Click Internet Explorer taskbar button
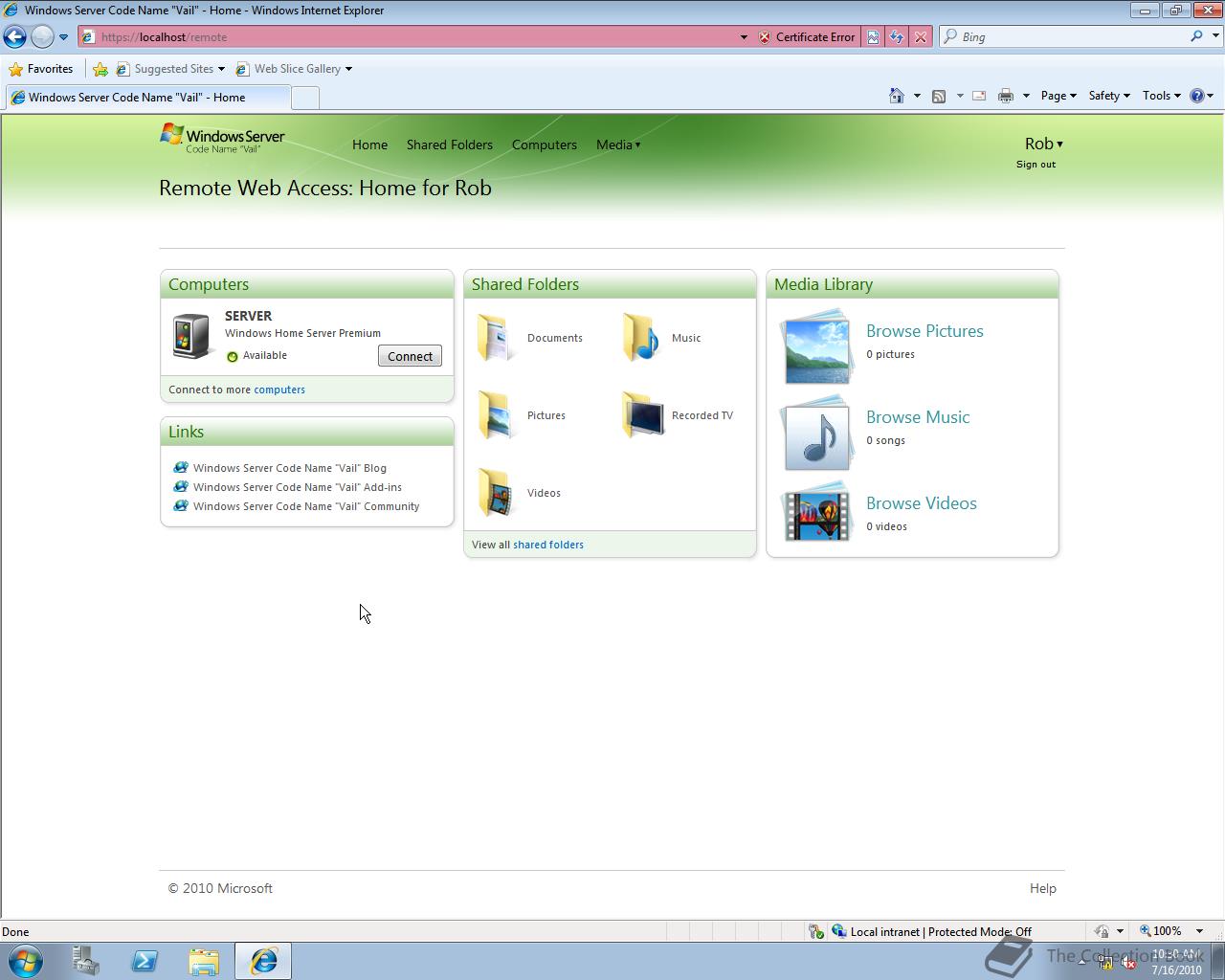Image resolution: width=1225 pixels, height=980 pixels. coord(263,961)
